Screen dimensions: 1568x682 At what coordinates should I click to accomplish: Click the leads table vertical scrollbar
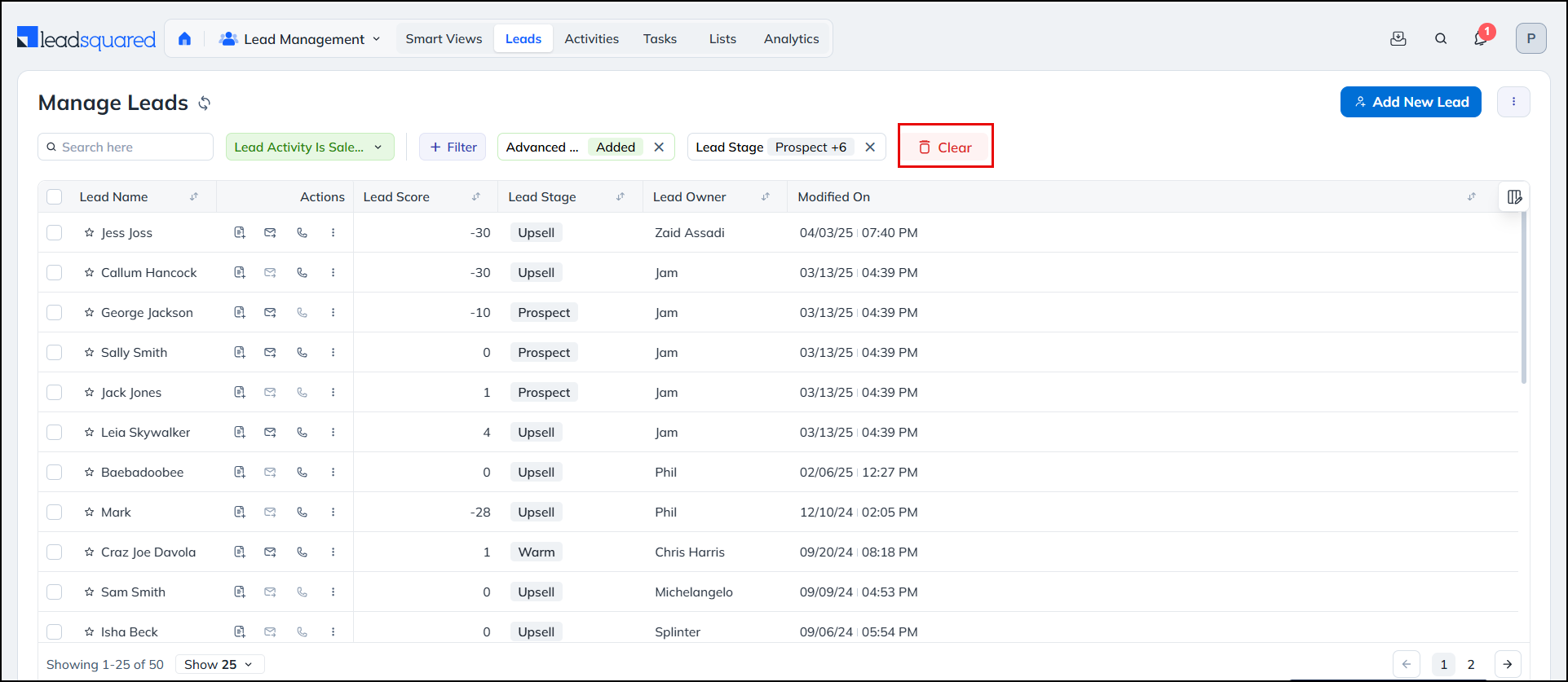pos(1523,297)
